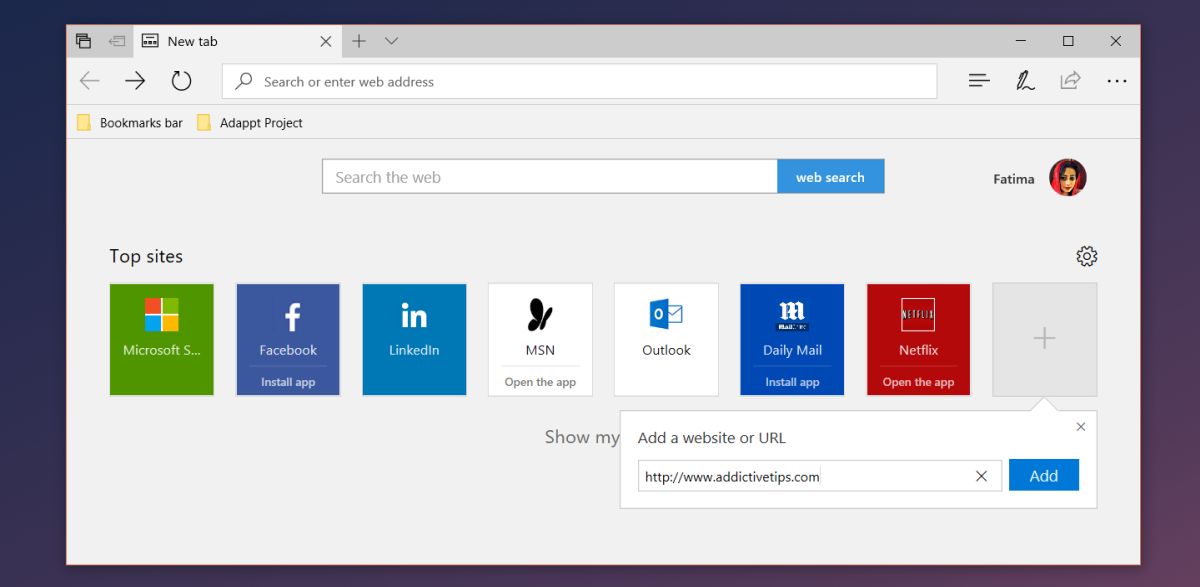Click Open the app under MSN
Viewport: 1200px width, 587px height.
tap(540, 382)
